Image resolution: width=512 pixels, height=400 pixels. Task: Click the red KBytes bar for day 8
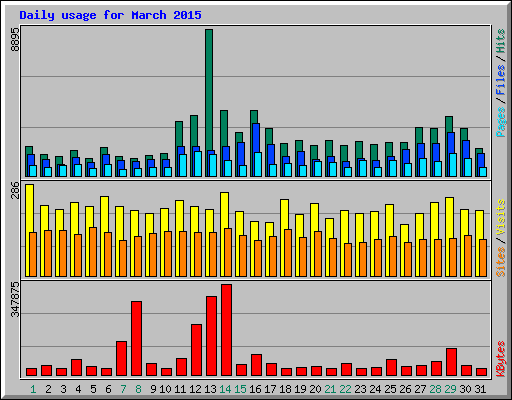click(x=136, y=339)
